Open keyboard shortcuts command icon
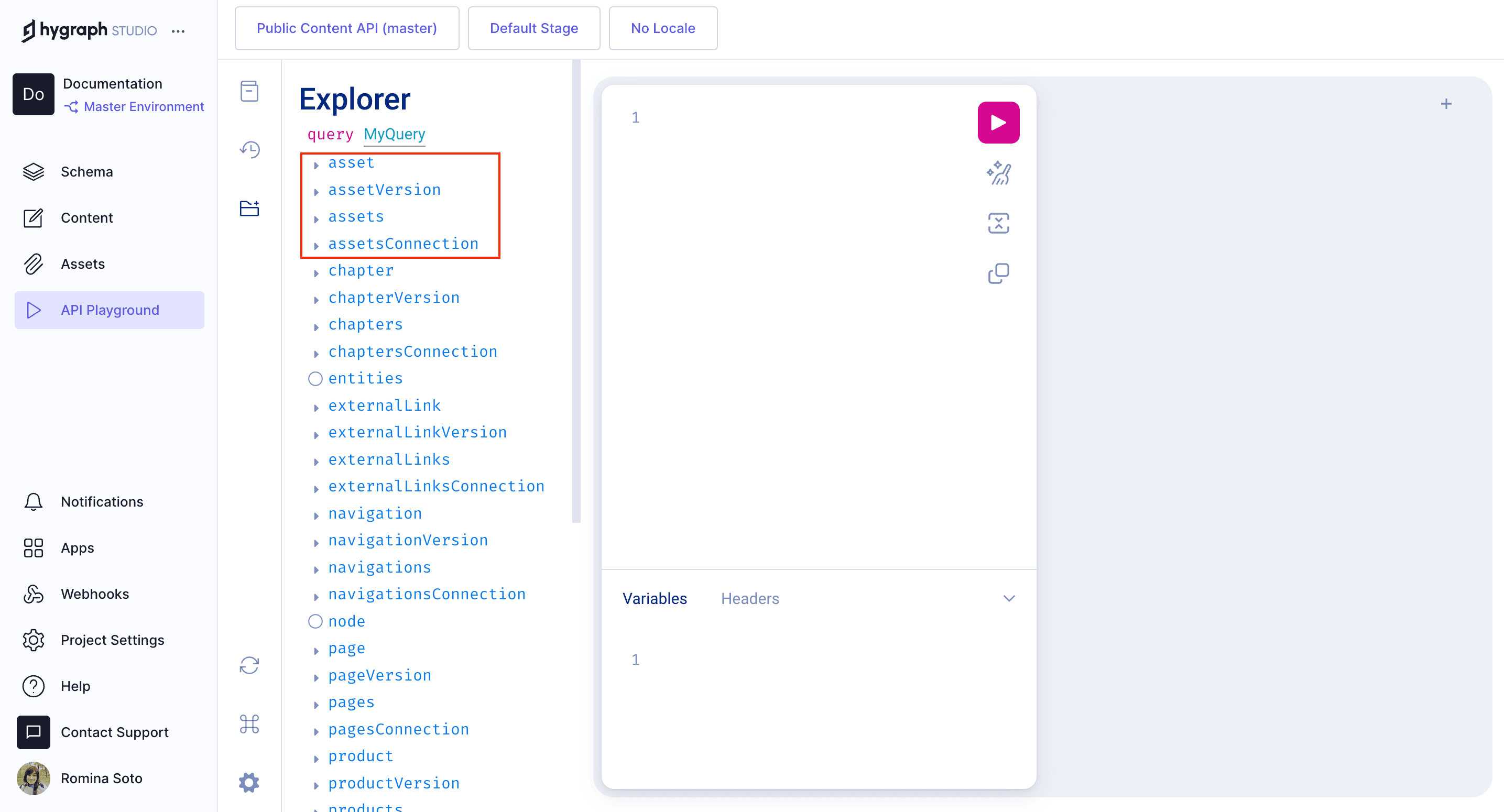The width and height of the screenshot is (1504, 812). pyautogui.click(x=249, y=724)
